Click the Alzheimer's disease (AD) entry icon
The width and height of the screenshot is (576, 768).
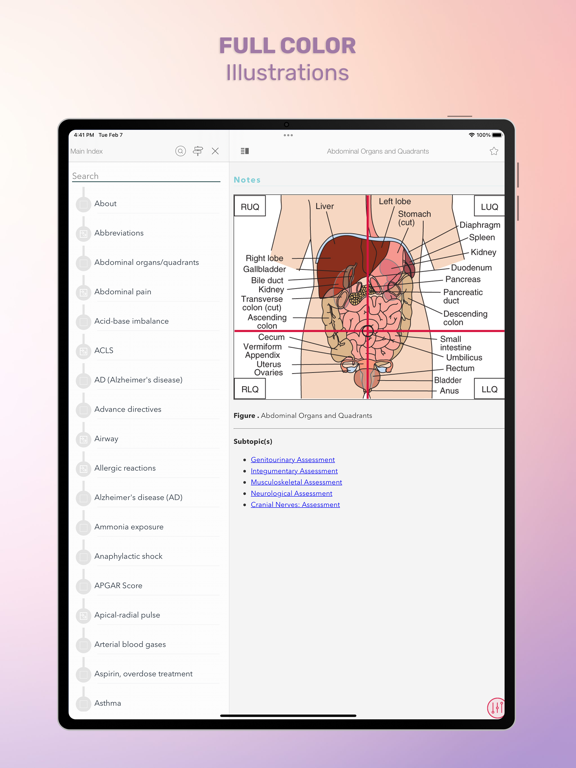point(83,498)
